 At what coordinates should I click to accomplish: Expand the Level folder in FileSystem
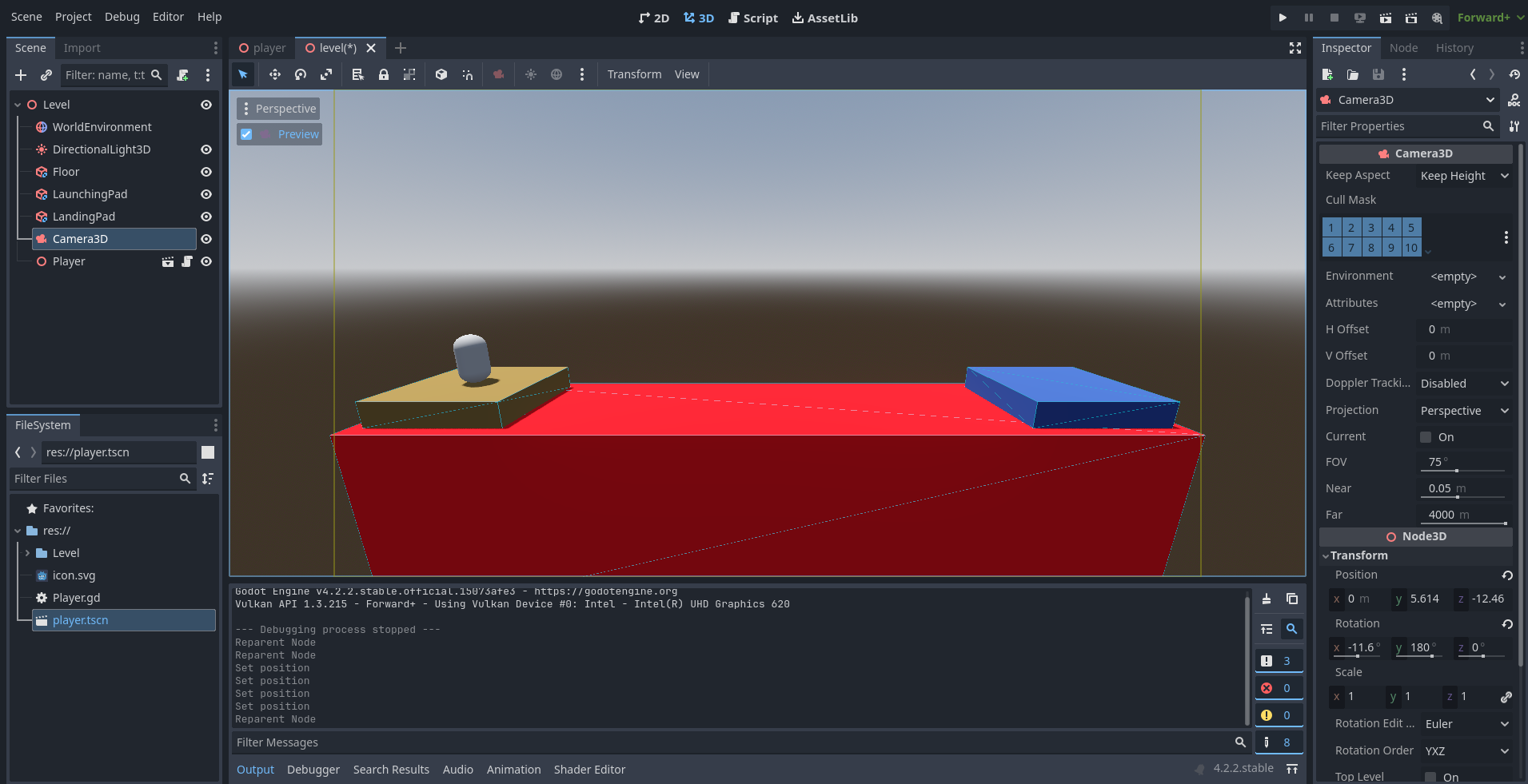(28, 553)
